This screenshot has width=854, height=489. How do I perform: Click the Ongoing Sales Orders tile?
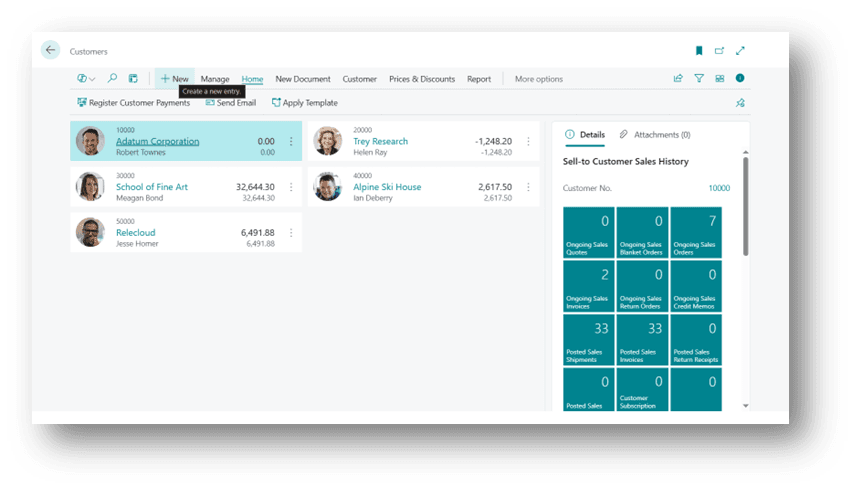tap(695, 232)
